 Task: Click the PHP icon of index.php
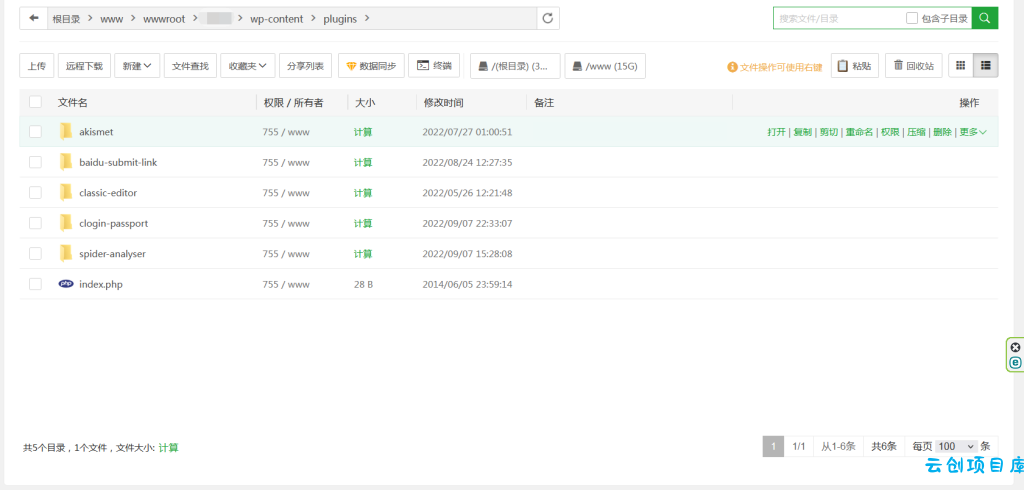pos(66,284)
